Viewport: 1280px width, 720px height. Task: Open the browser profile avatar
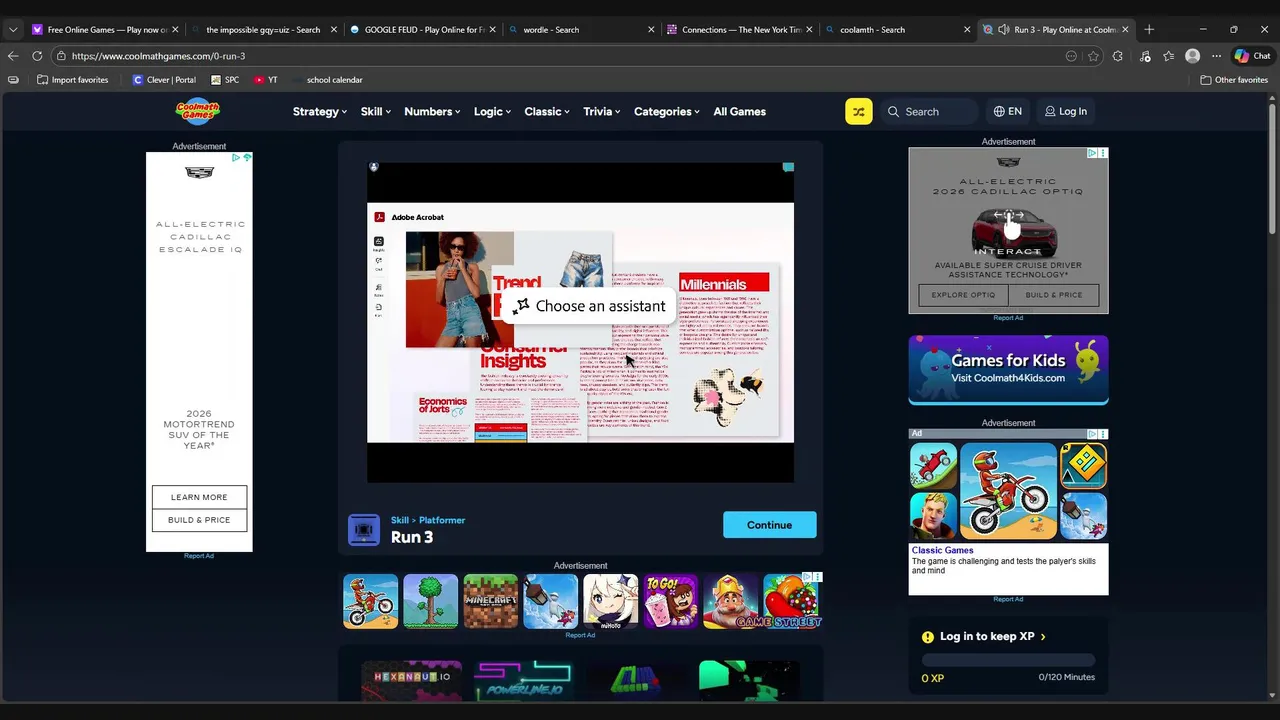point(1192,56)
